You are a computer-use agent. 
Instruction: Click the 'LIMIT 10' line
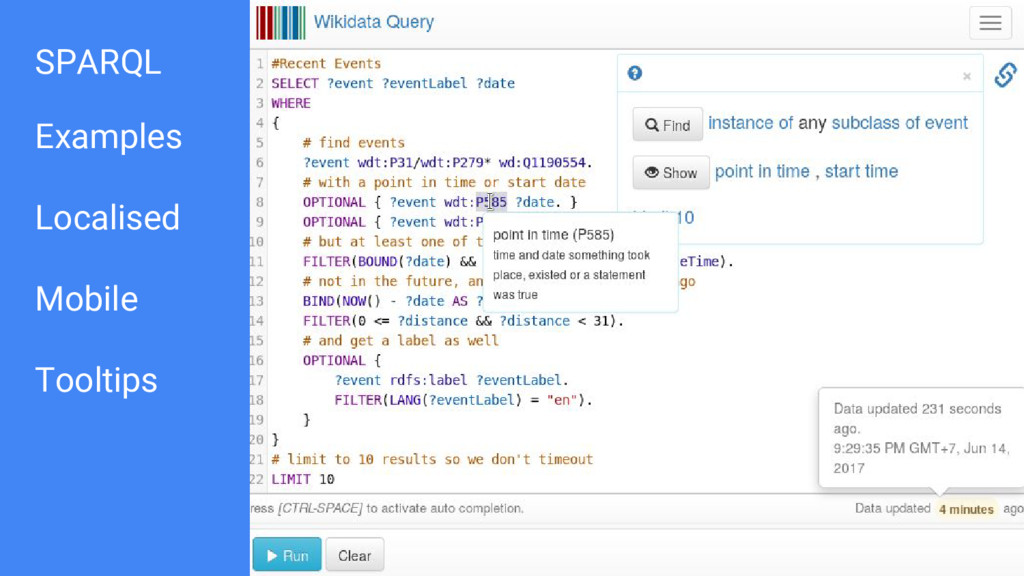click(x=303, y=479)
